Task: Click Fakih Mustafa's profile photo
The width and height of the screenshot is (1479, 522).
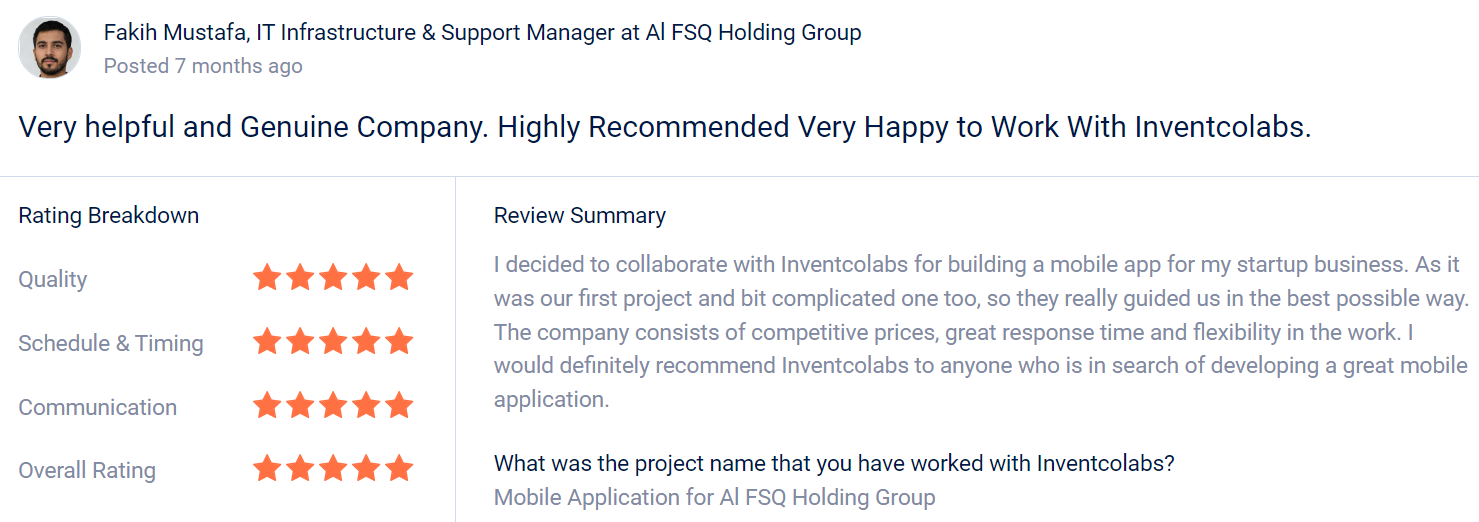Action: point(50,48)
